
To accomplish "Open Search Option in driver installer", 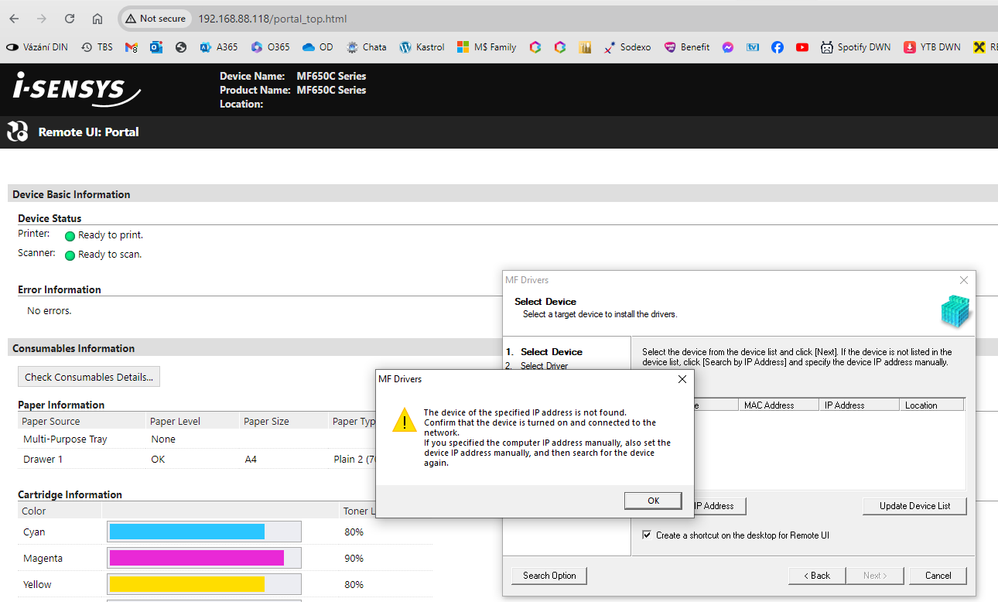I will click(549, 575).
